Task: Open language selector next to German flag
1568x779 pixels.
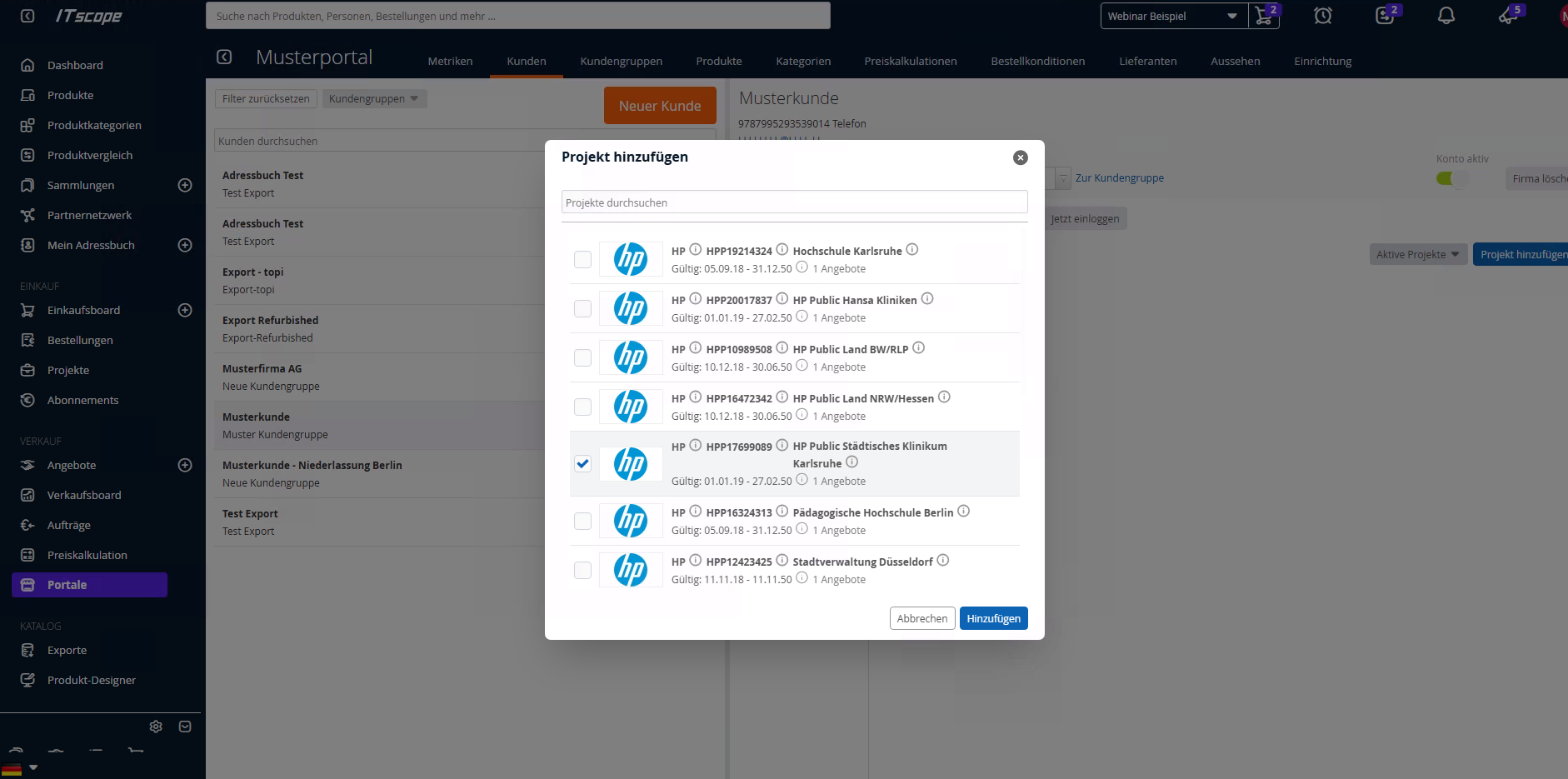Action: pyautogui.click(x=33, y=767)
